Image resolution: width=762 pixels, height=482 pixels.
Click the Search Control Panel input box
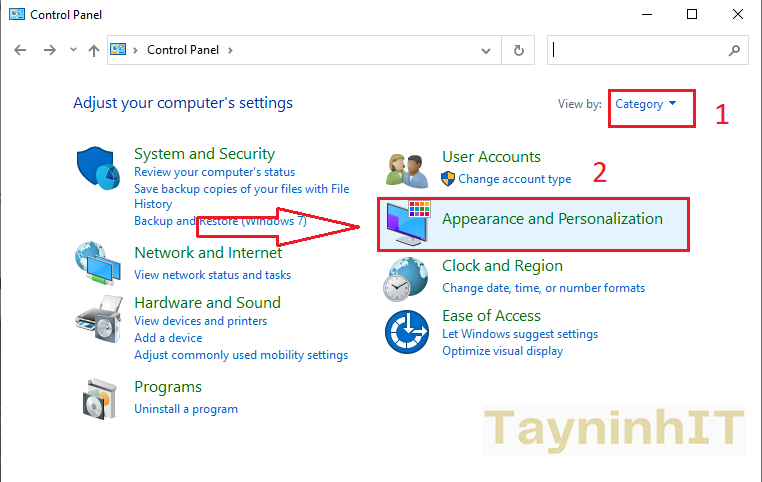[640, 50]
